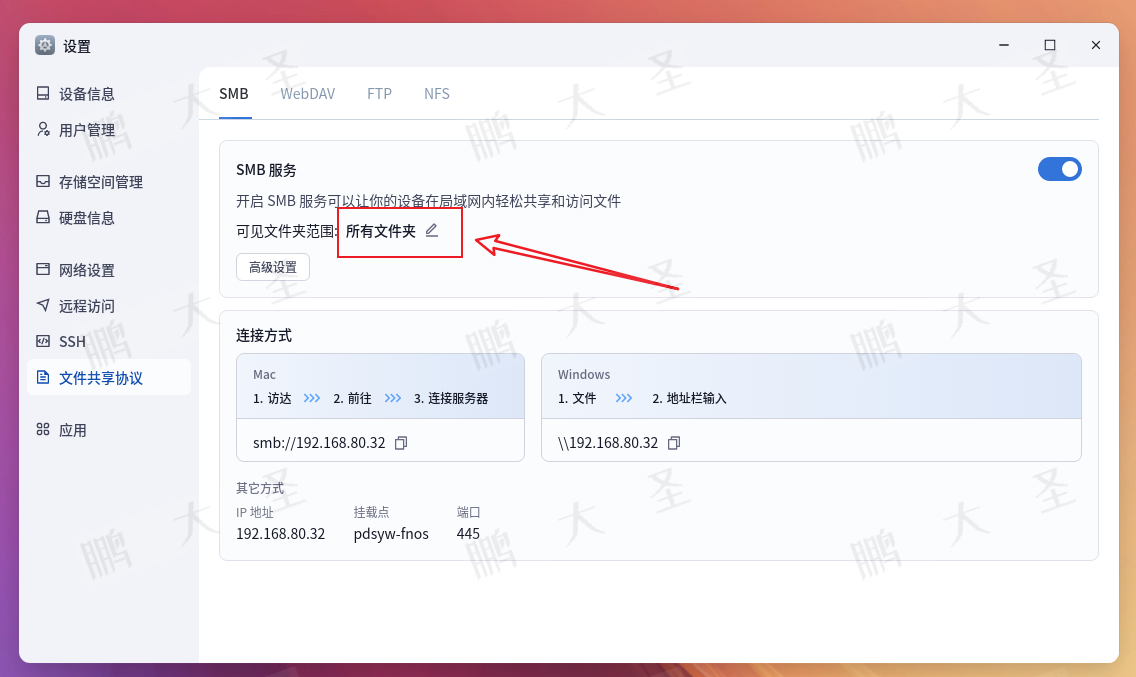Click the Windows heading in 连接方式
The image size is (1136, 677).
584,375
